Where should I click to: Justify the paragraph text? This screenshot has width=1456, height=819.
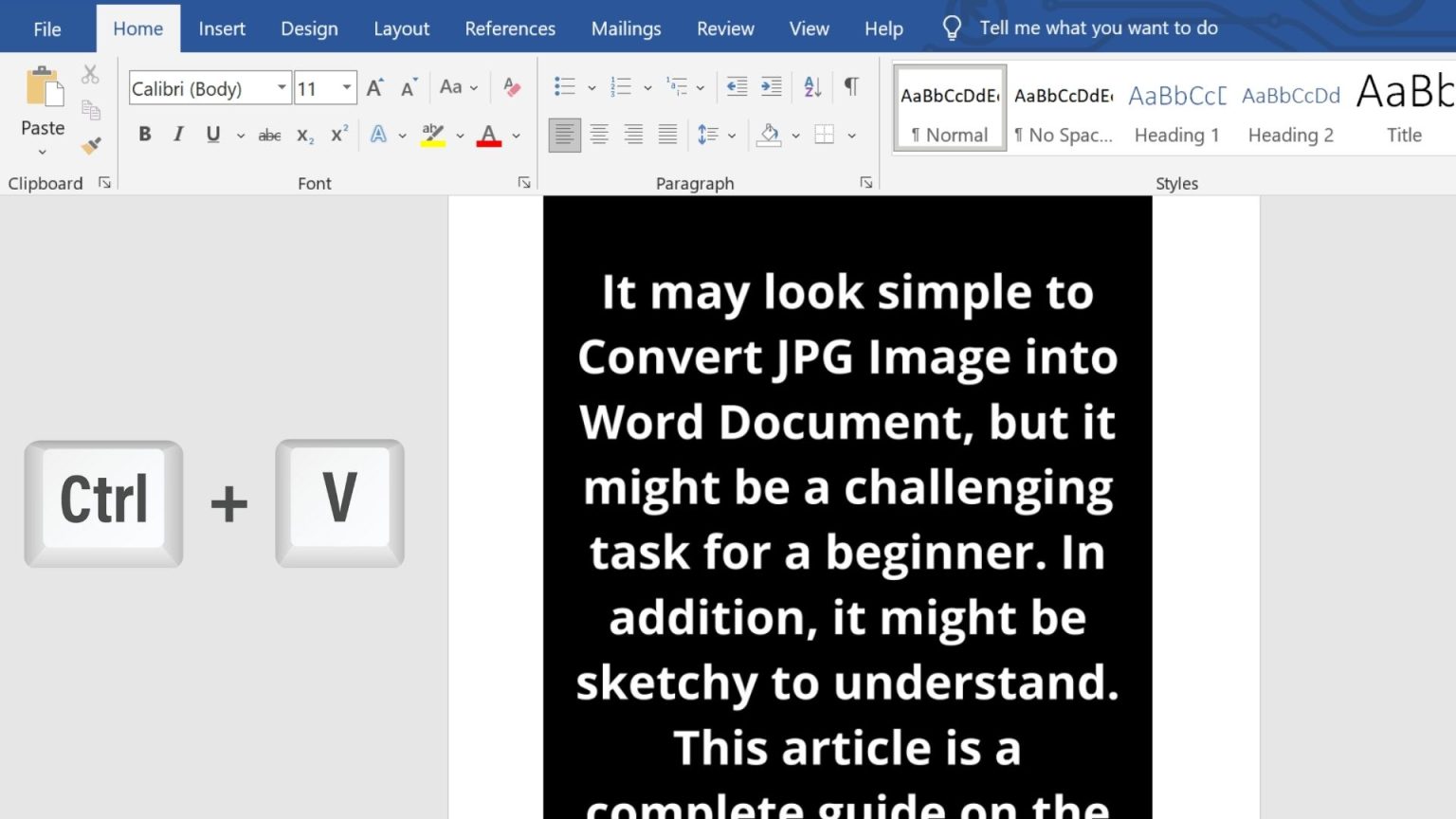click(668, 135)
